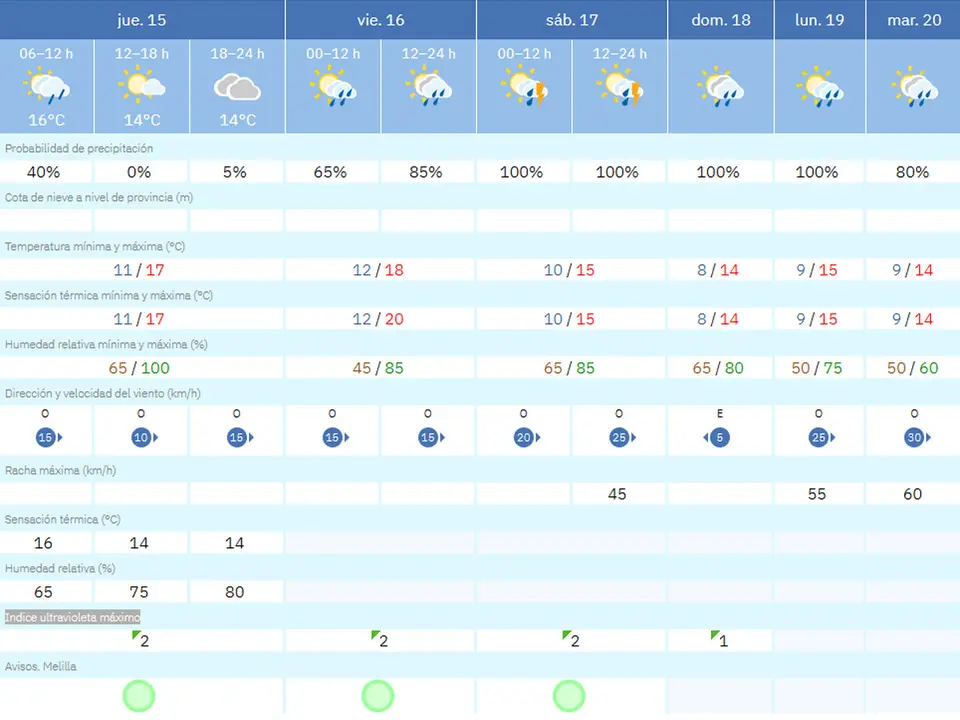The height and width of the screenshot is (720, 960).
Task: Click Temperatura mínima y máxima label
Action: (x=95, y=246)
